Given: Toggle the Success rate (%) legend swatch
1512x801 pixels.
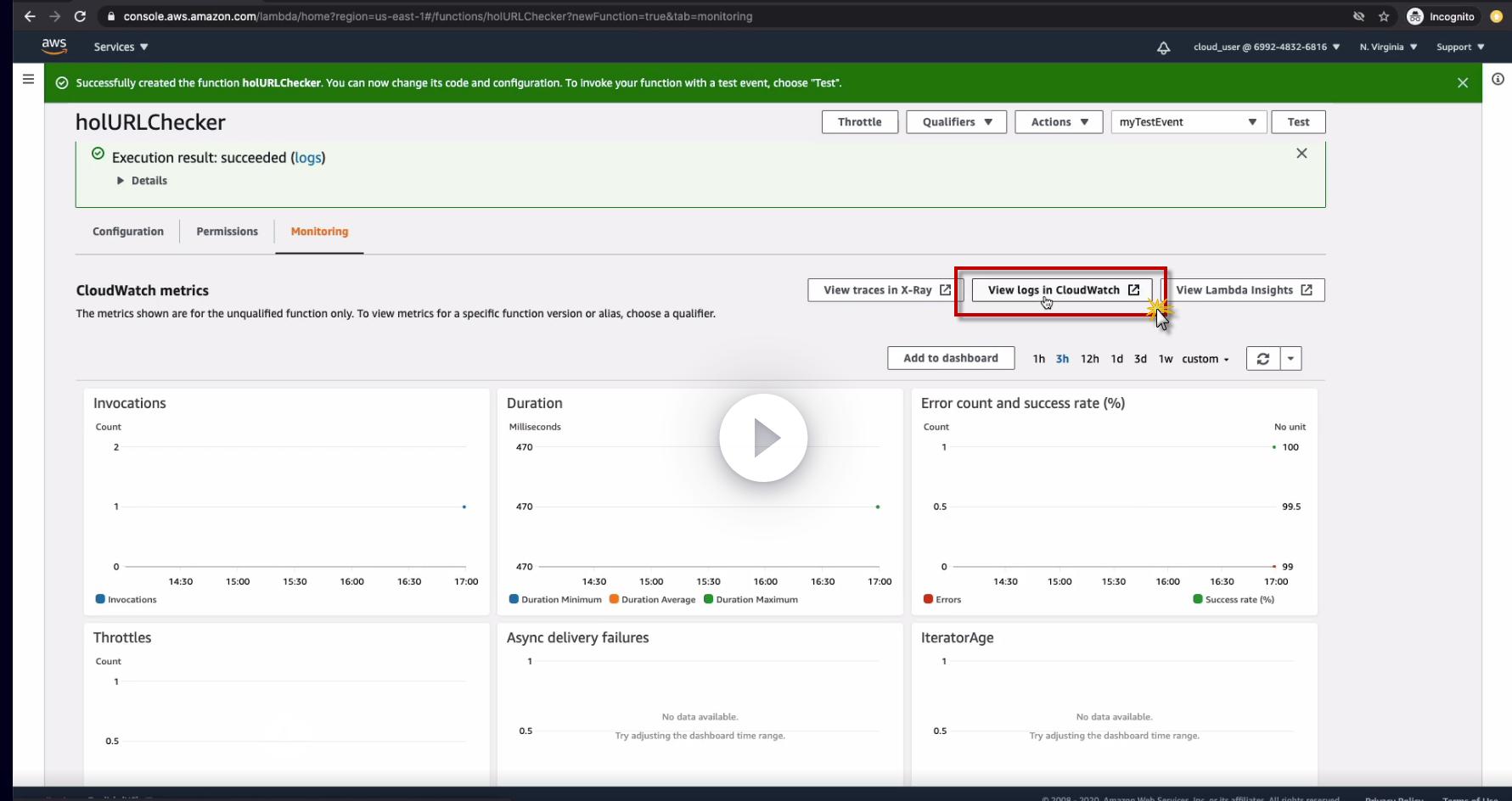Looking at the screenshot, I should click(1198, 599).
